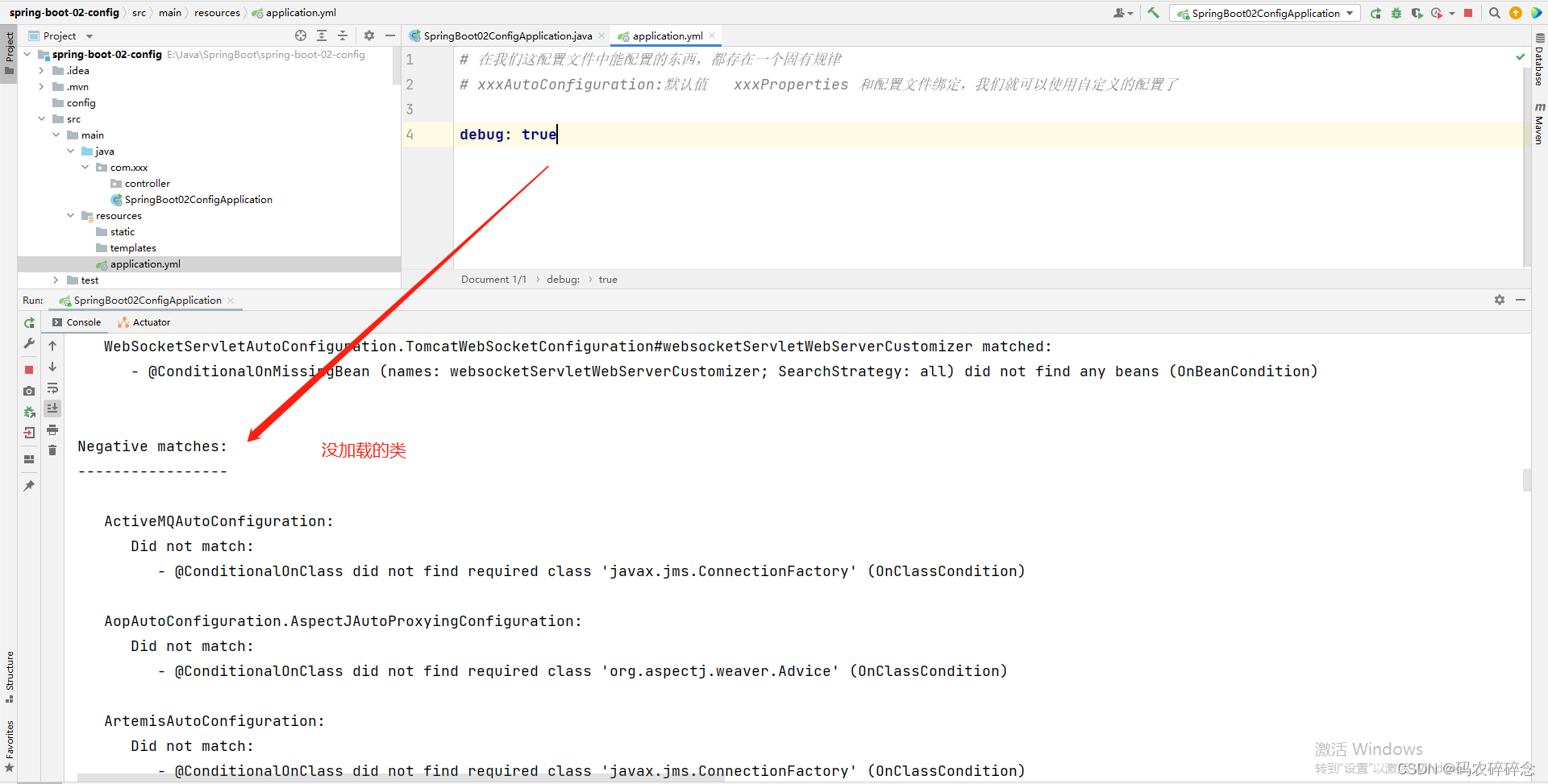
Task: Click the Print console output icon
Action: (52, 429)
